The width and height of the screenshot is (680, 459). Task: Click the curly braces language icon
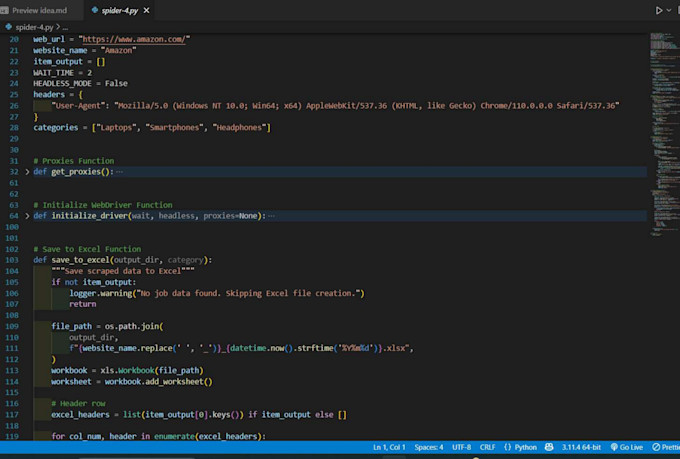(x=507, y=447)
